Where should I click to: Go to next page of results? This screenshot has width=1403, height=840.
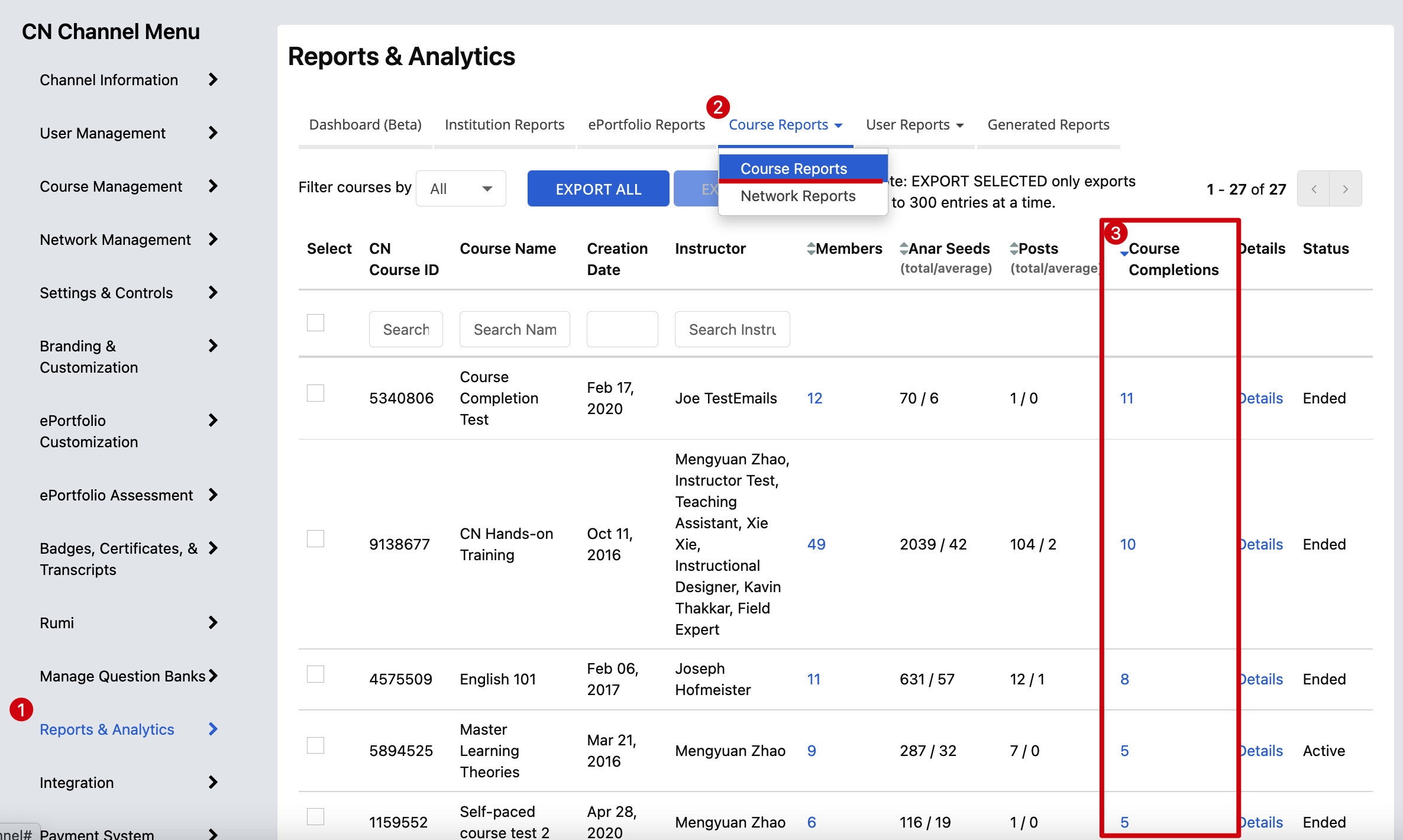[x=1346, y=189]
